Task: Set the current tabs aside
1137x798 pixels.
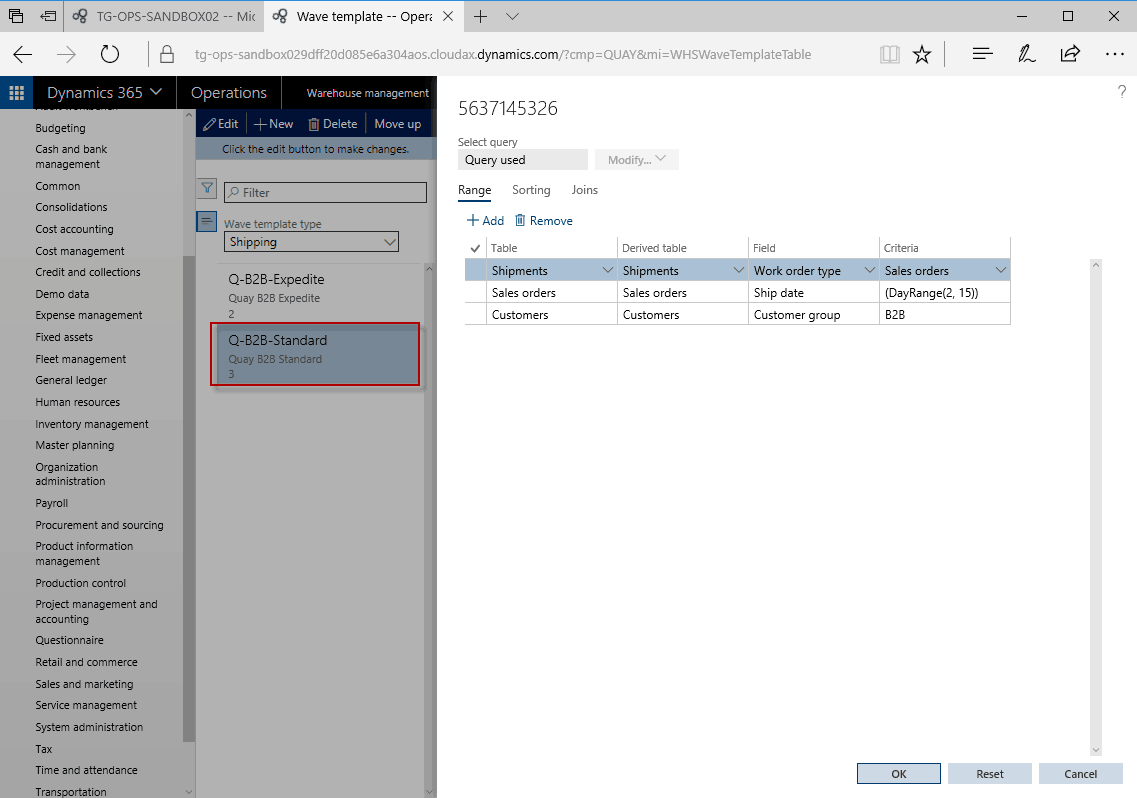Action: tap(49, 16)
